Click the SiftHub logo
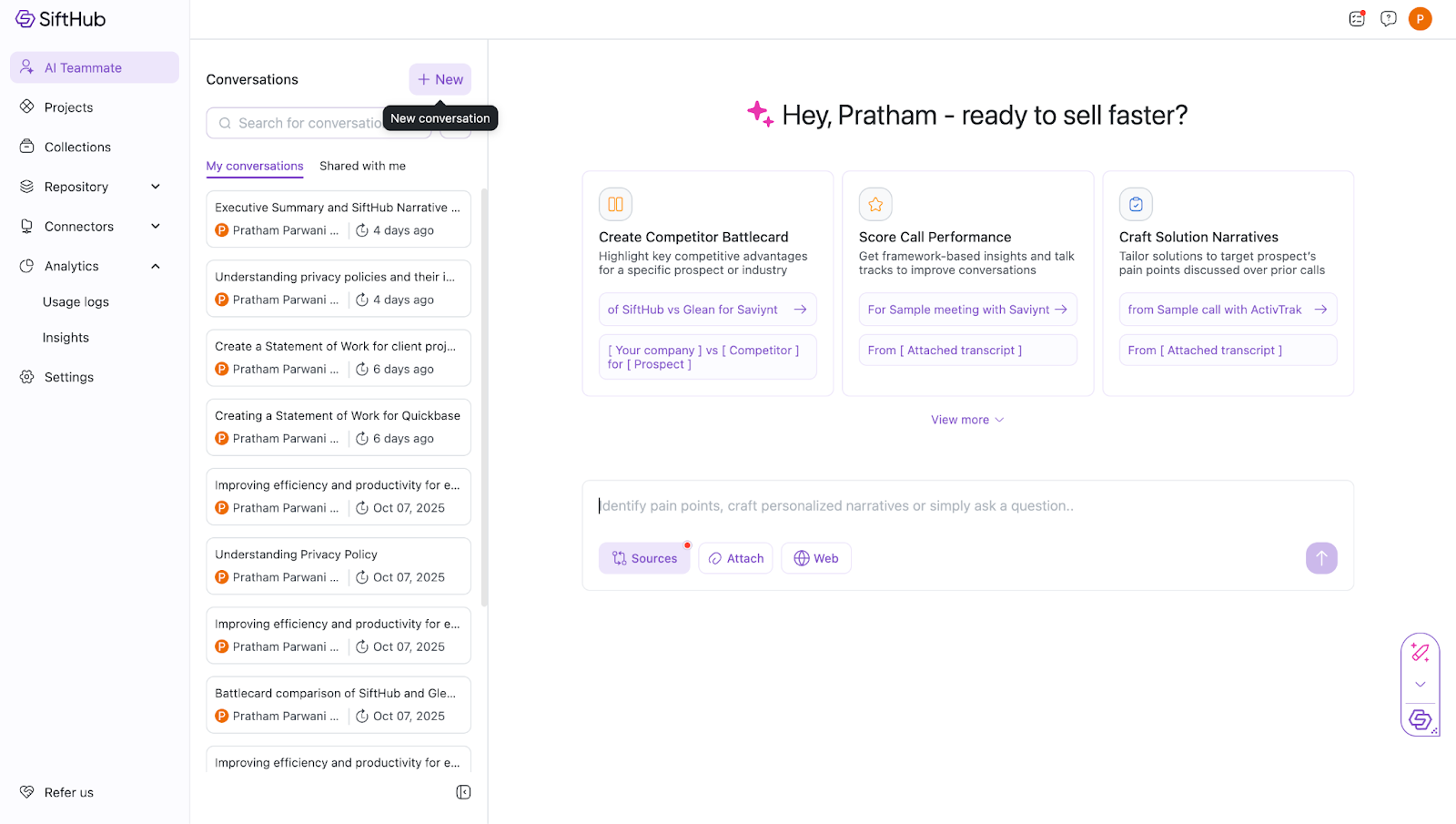 [x=60, y=19]
